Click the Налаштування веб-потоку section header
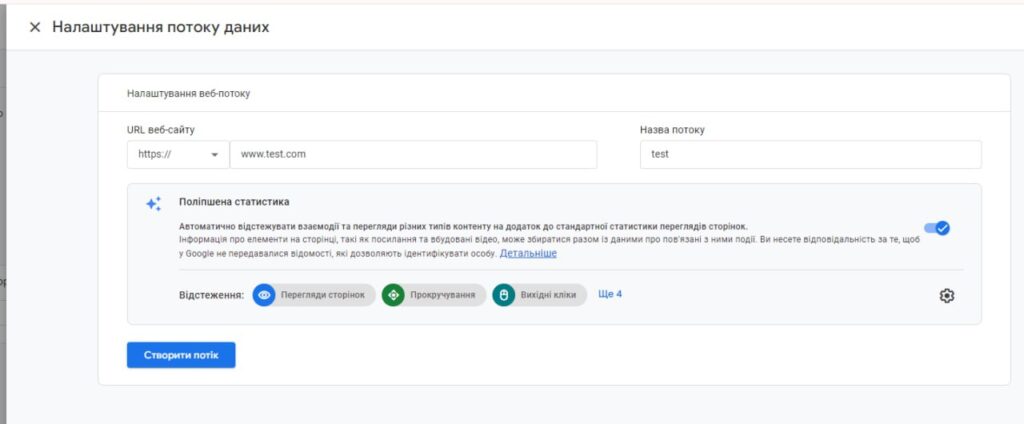 [x=188, y=93]
